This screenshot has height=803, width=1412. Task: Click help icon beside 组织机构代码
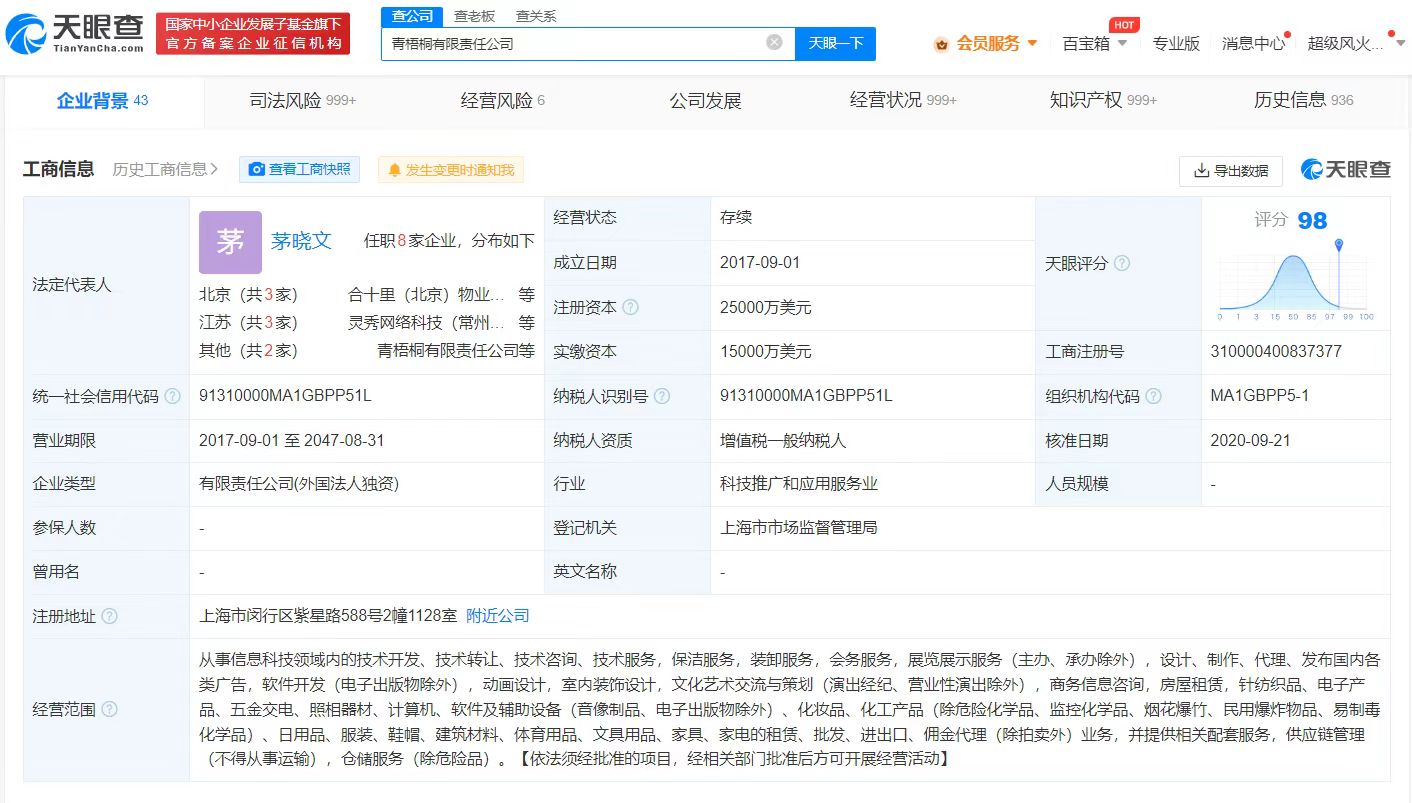[x=1153, y=396]
